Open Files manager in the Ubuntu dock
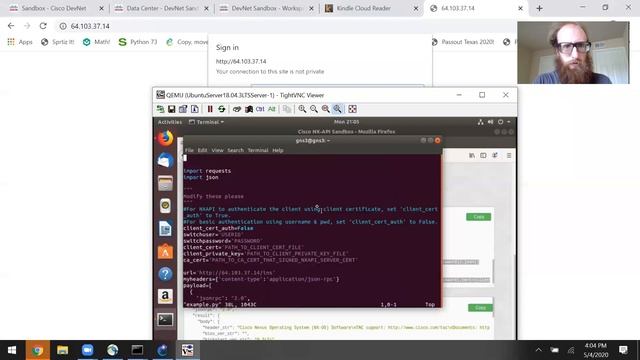Image resolution: width=640 pixels, height=360 pixels. (x=165, y=183)
